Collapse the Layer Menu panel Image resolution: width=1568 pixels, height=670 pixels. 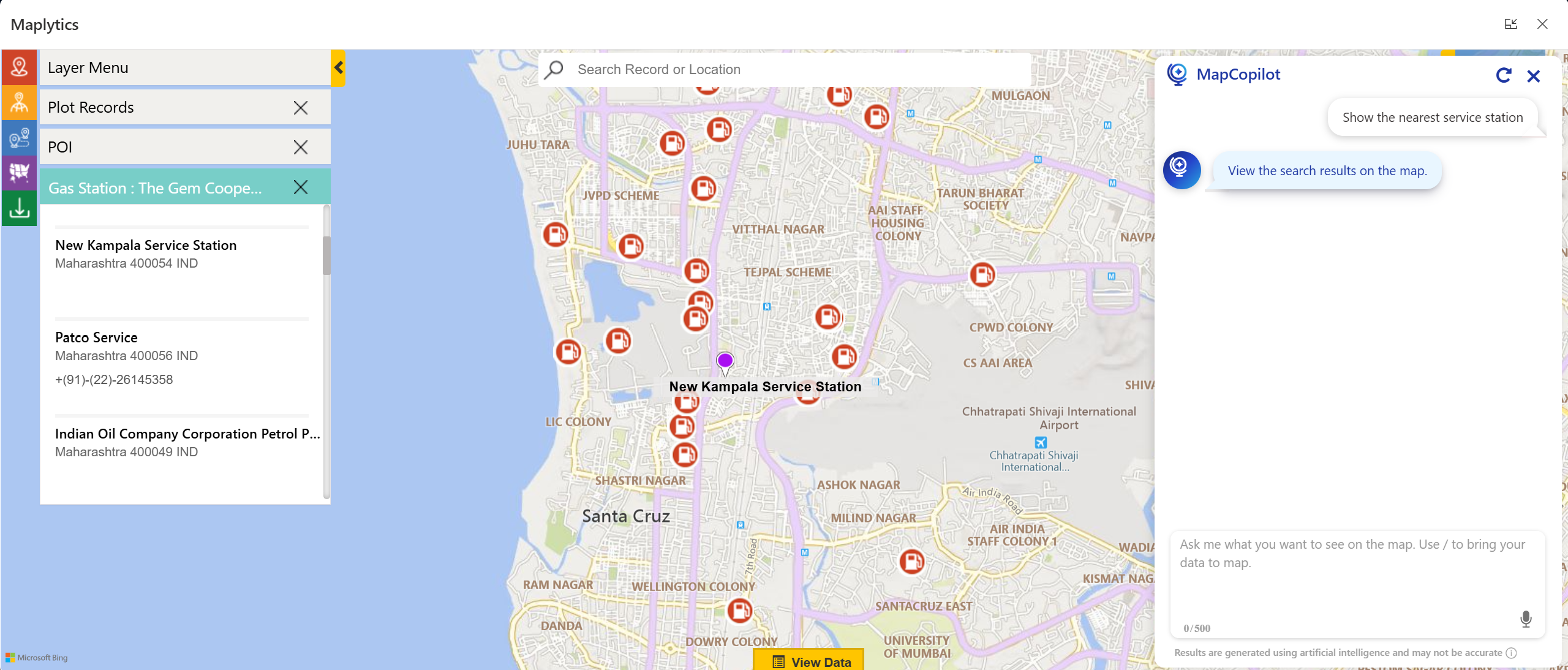(x=338, y=67)
